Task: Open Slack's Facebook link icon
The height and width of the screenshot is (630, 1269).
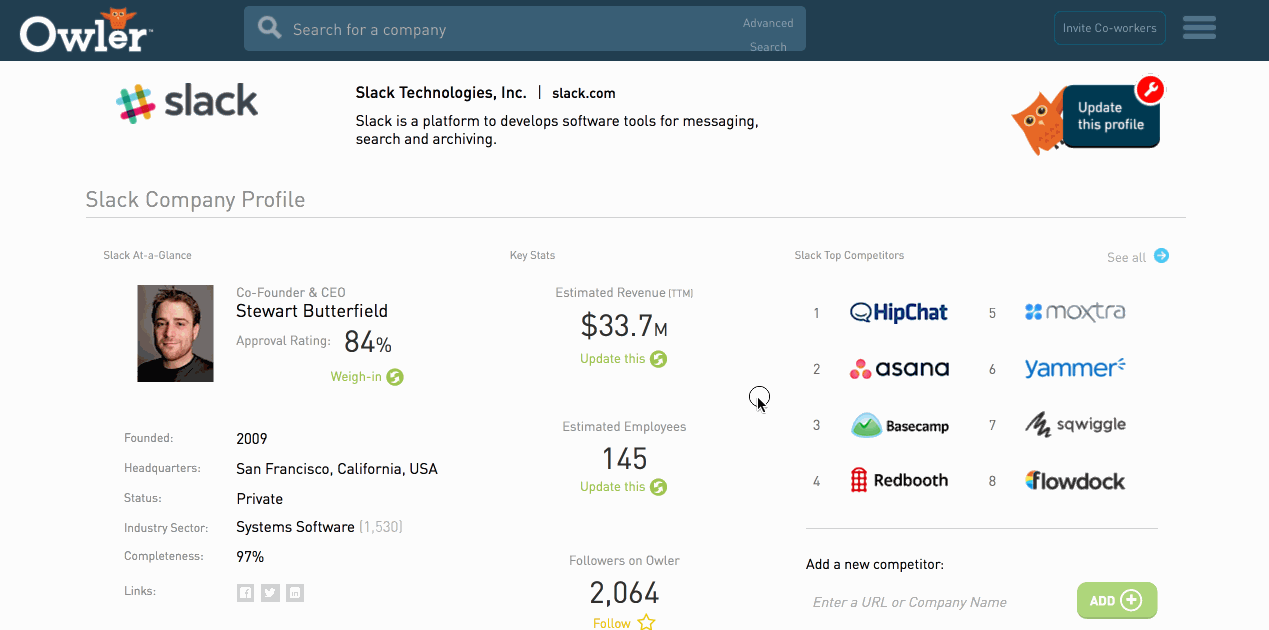Action: pos(245,593)
